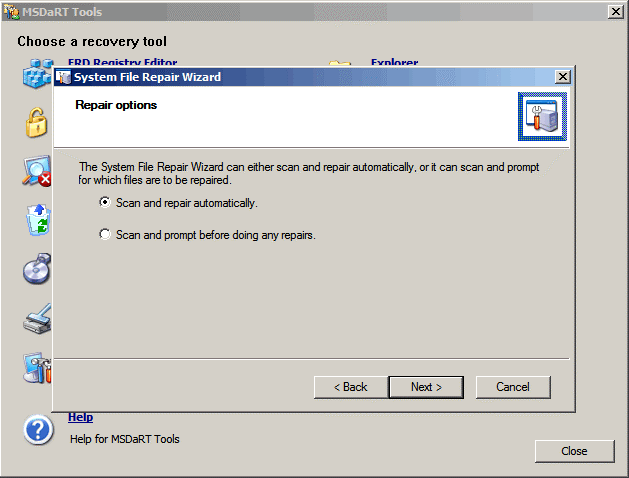Viewport: 629px width, 478px height.
Task: Launch Locksmith padlock icon
Action: pos(37,122)
